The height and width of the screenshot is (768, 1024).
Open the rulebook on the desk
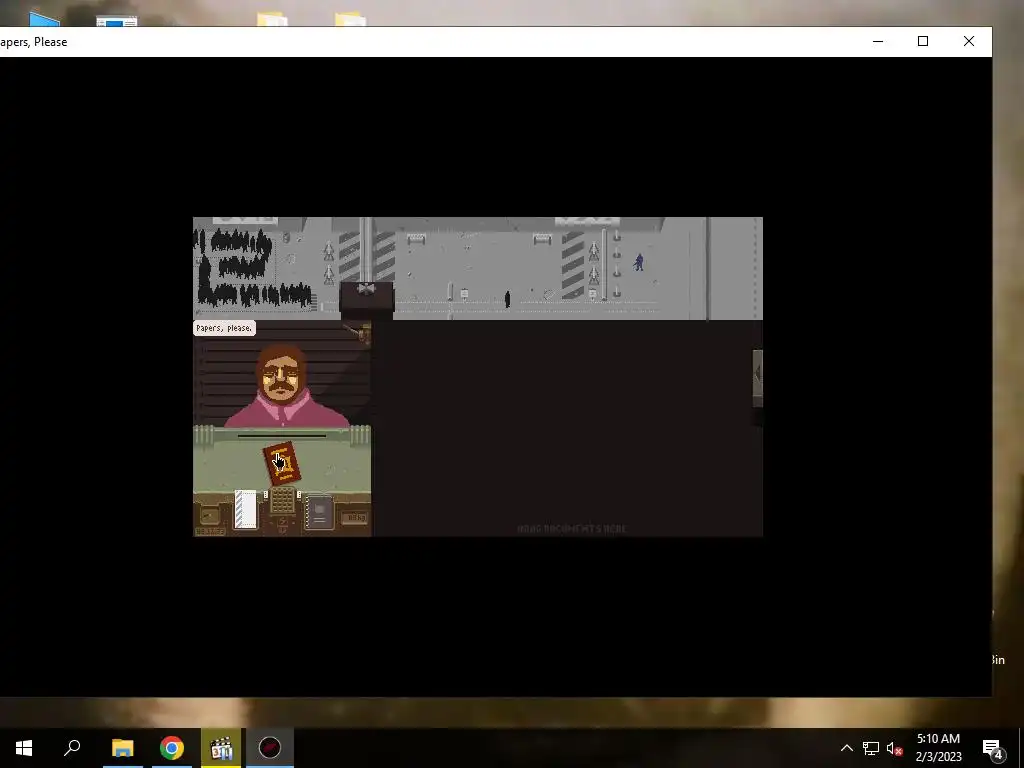[319, 513]
